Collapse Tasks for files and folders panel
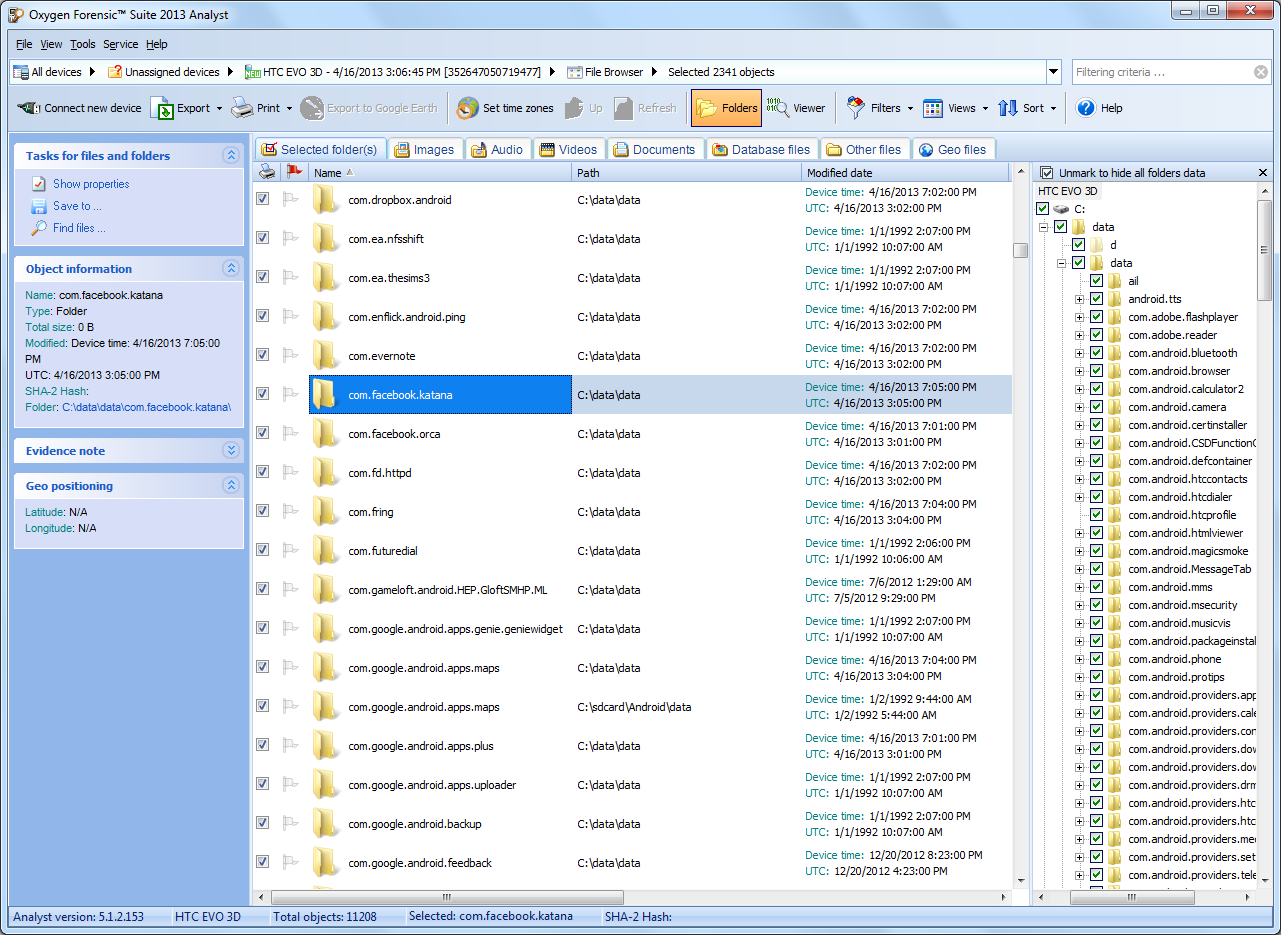 (x=231, y=155)
